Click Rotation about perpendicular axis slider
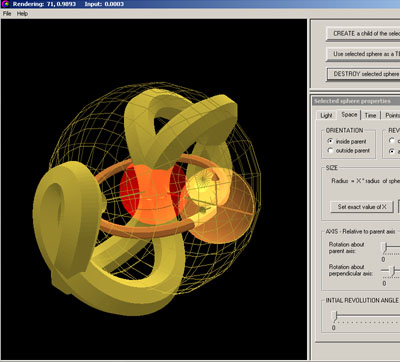The image size is (400, 362). [391, 272]
